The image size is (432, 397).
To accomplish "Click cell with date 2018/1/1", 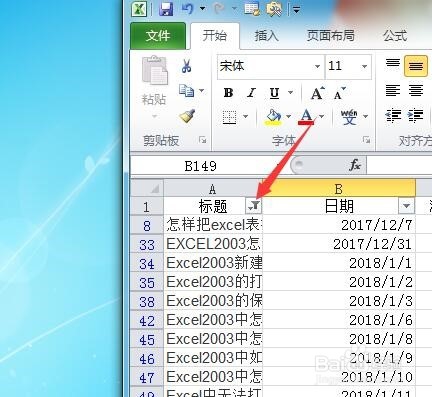I will tap(339, 263).
